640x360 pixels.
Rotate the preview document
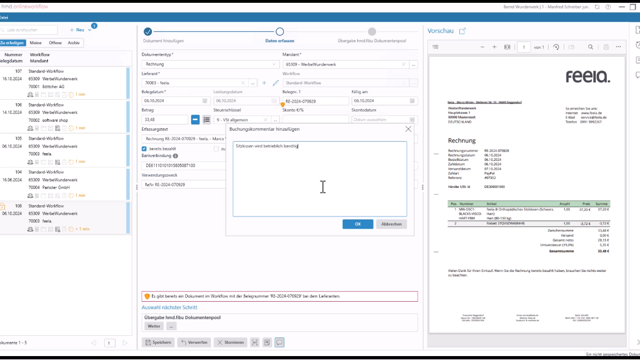pos(556,47)
